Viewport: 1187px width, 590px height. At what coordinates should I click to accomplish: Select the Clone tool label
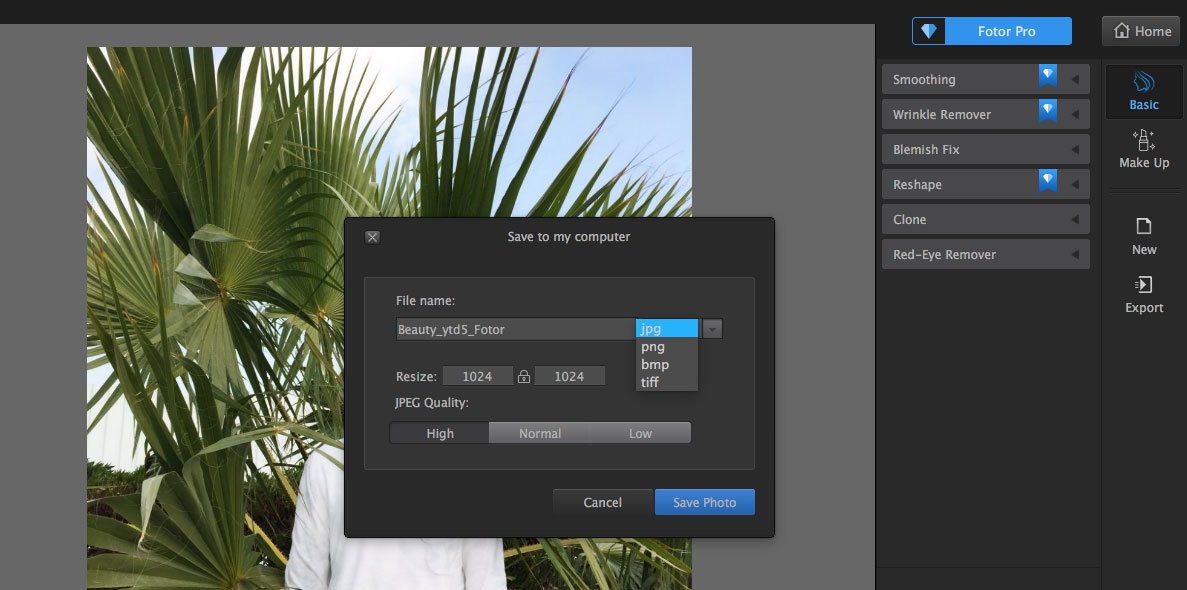909,219
